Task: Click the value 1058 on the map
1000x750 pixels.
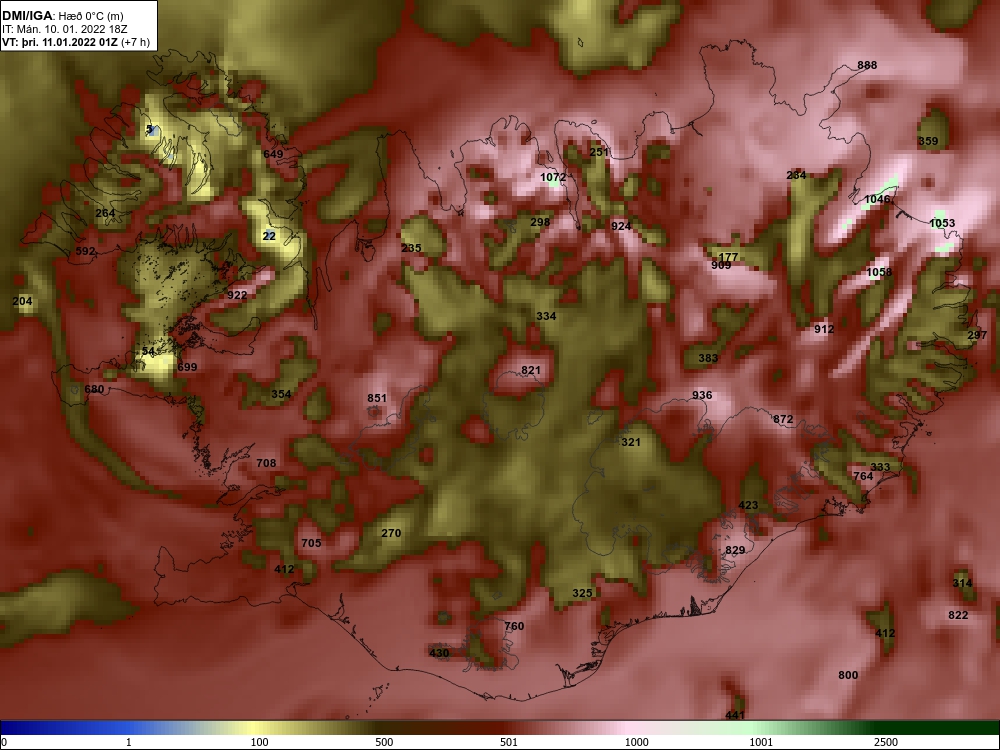Action: pos(879,272)
